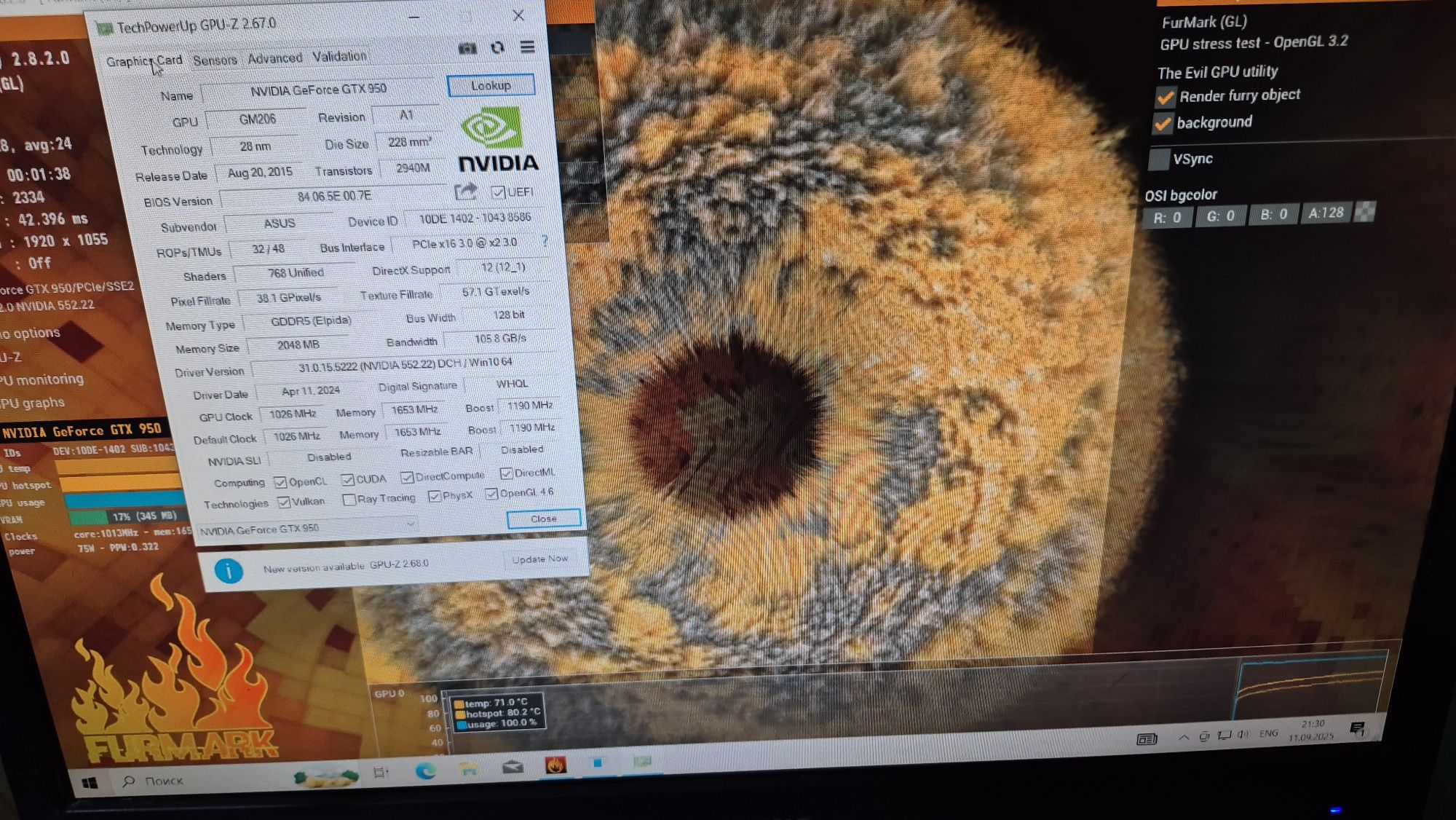Click the GPU-Z title bar app icon
Screen dimensions: 1456x820
(105, 28)
